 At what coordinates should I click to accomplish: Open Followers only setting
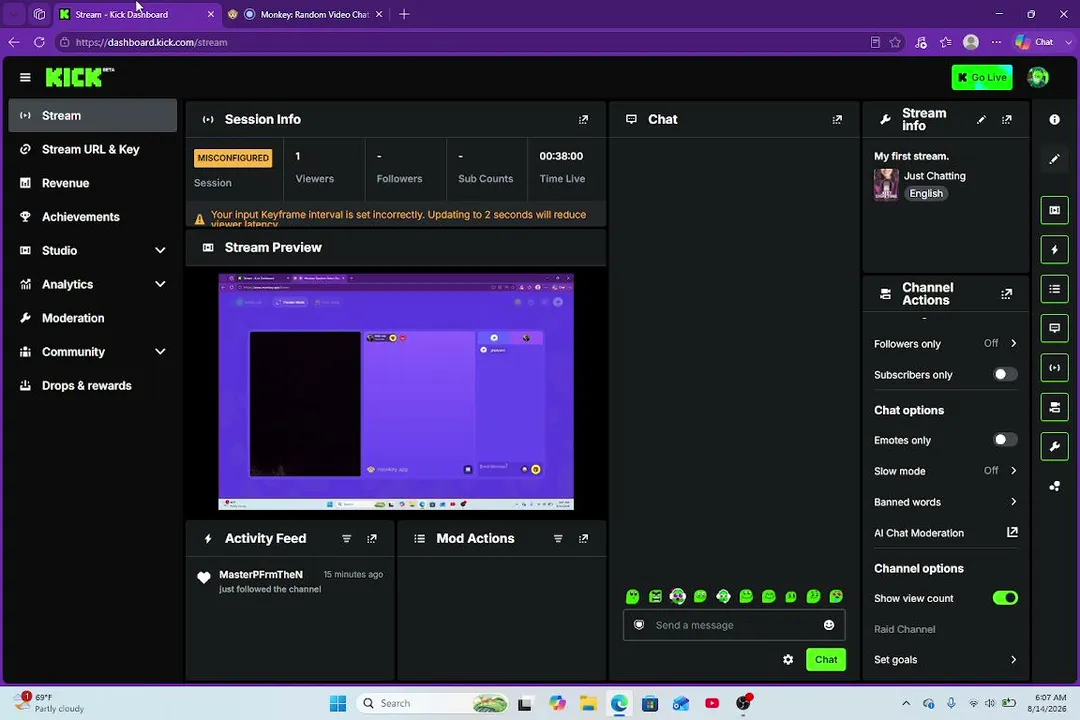click(x=946, y=343)
